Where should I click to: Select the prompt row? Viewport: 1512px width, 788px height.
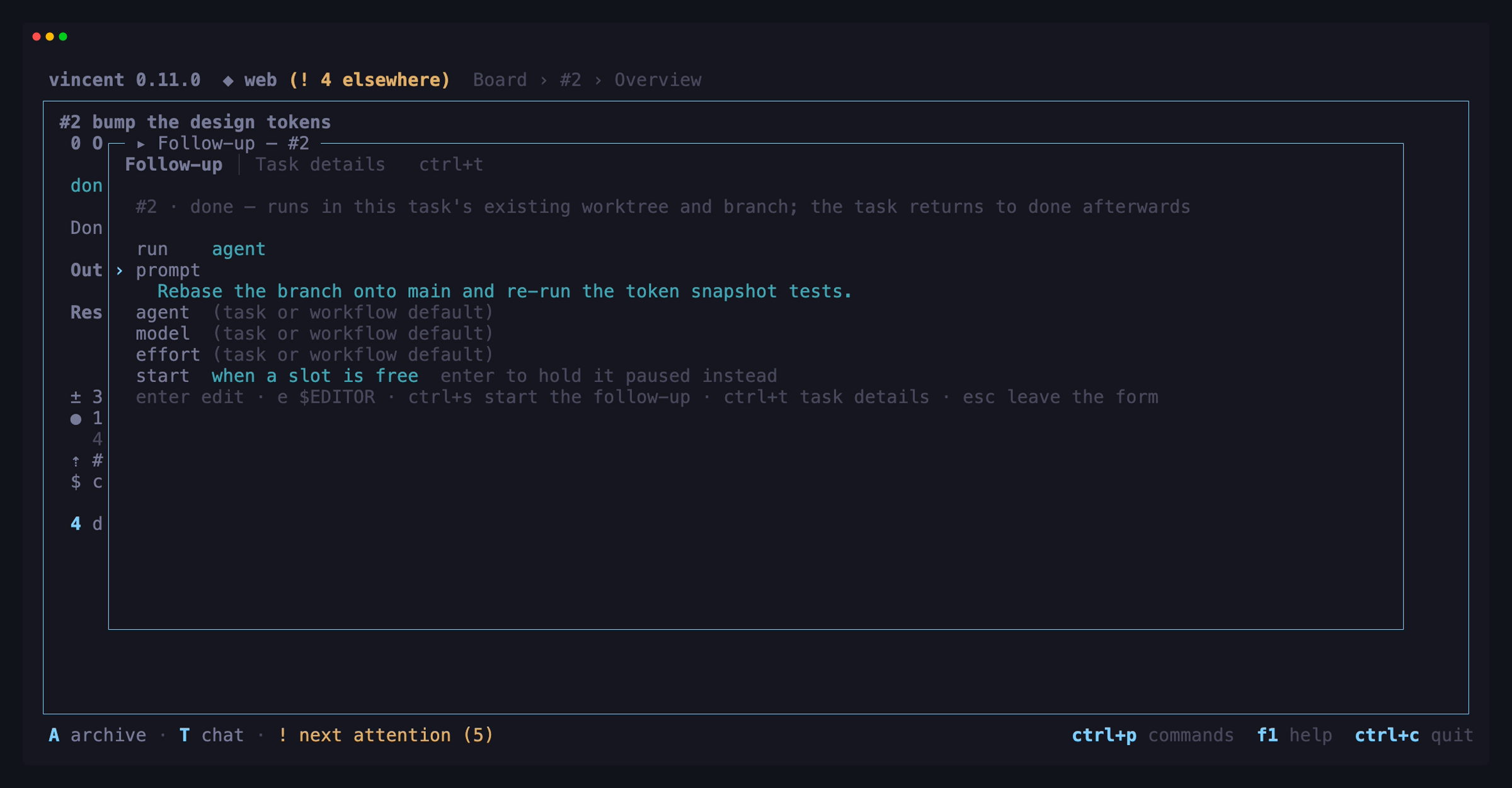click(x=168, y=270)
